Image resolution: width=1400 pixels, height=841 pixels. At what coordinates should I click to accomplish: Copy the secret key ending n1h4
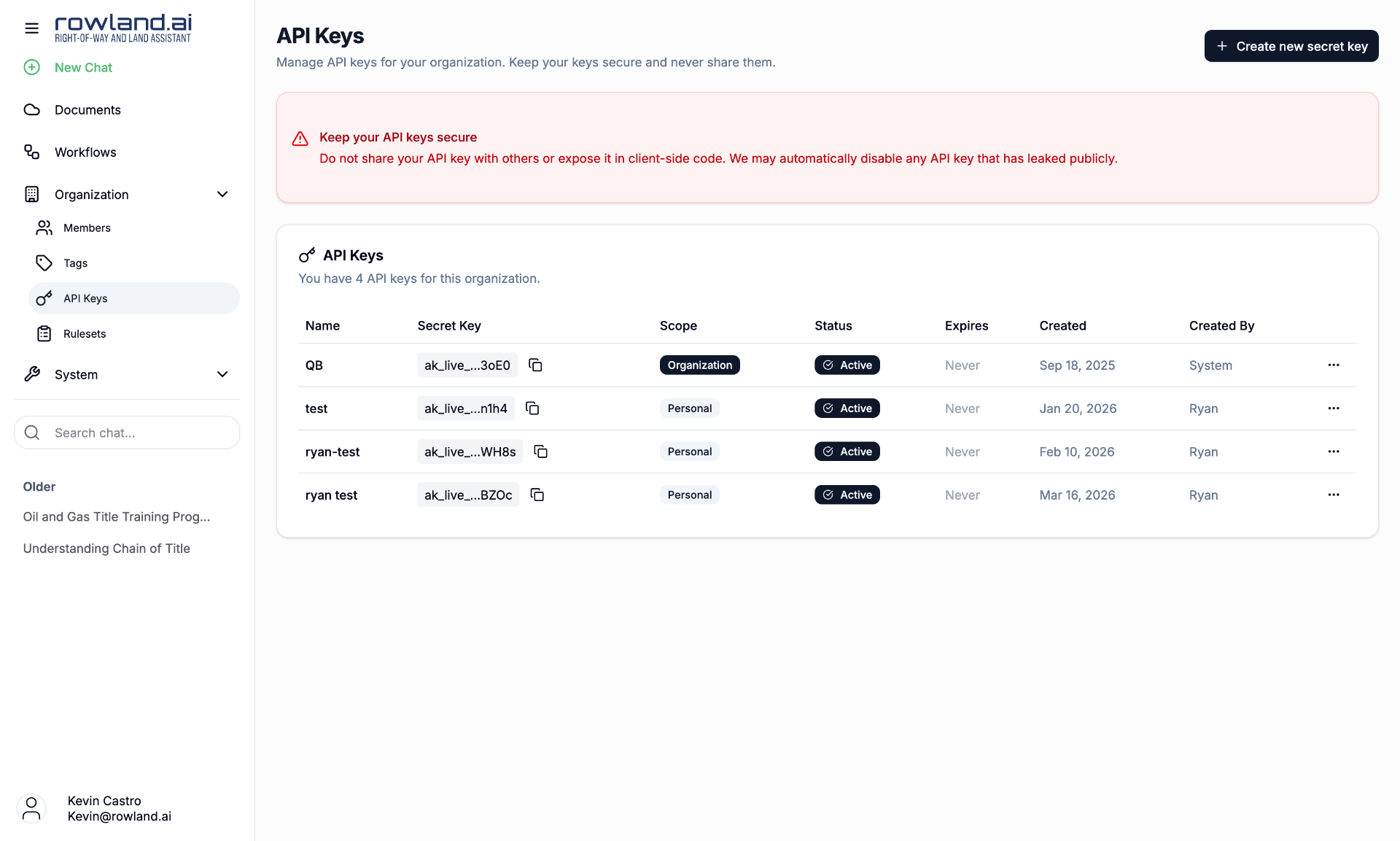pos(532,408)
